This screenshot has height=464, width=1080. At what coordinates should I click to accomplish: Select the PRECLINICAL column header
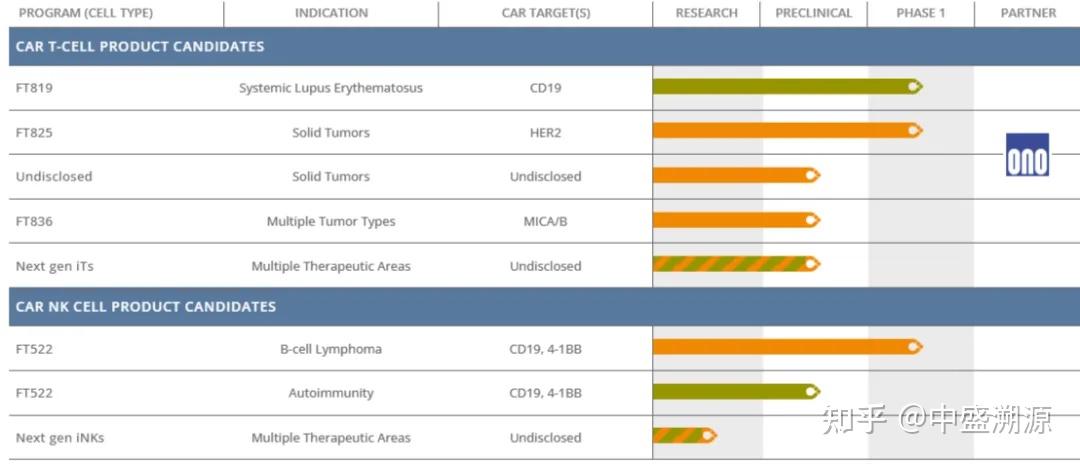[x=813, y=13]
